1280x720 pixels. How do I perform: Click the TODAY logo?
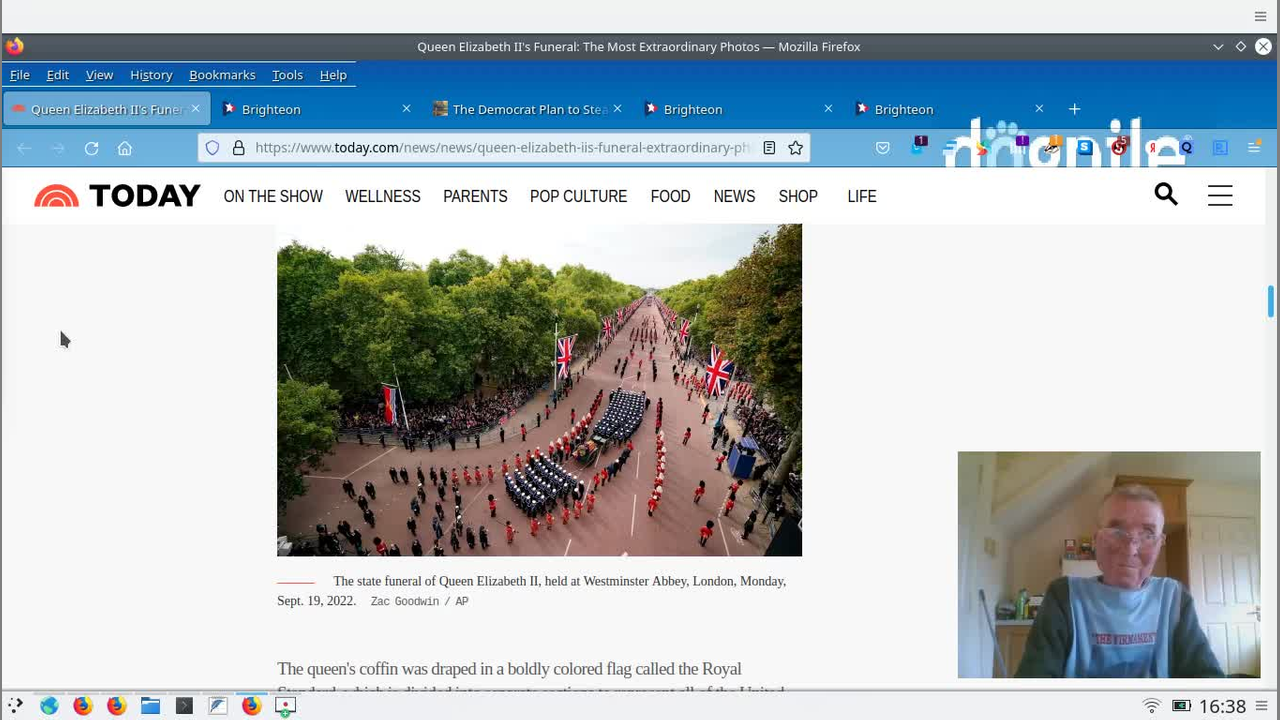tap(118, 196)
